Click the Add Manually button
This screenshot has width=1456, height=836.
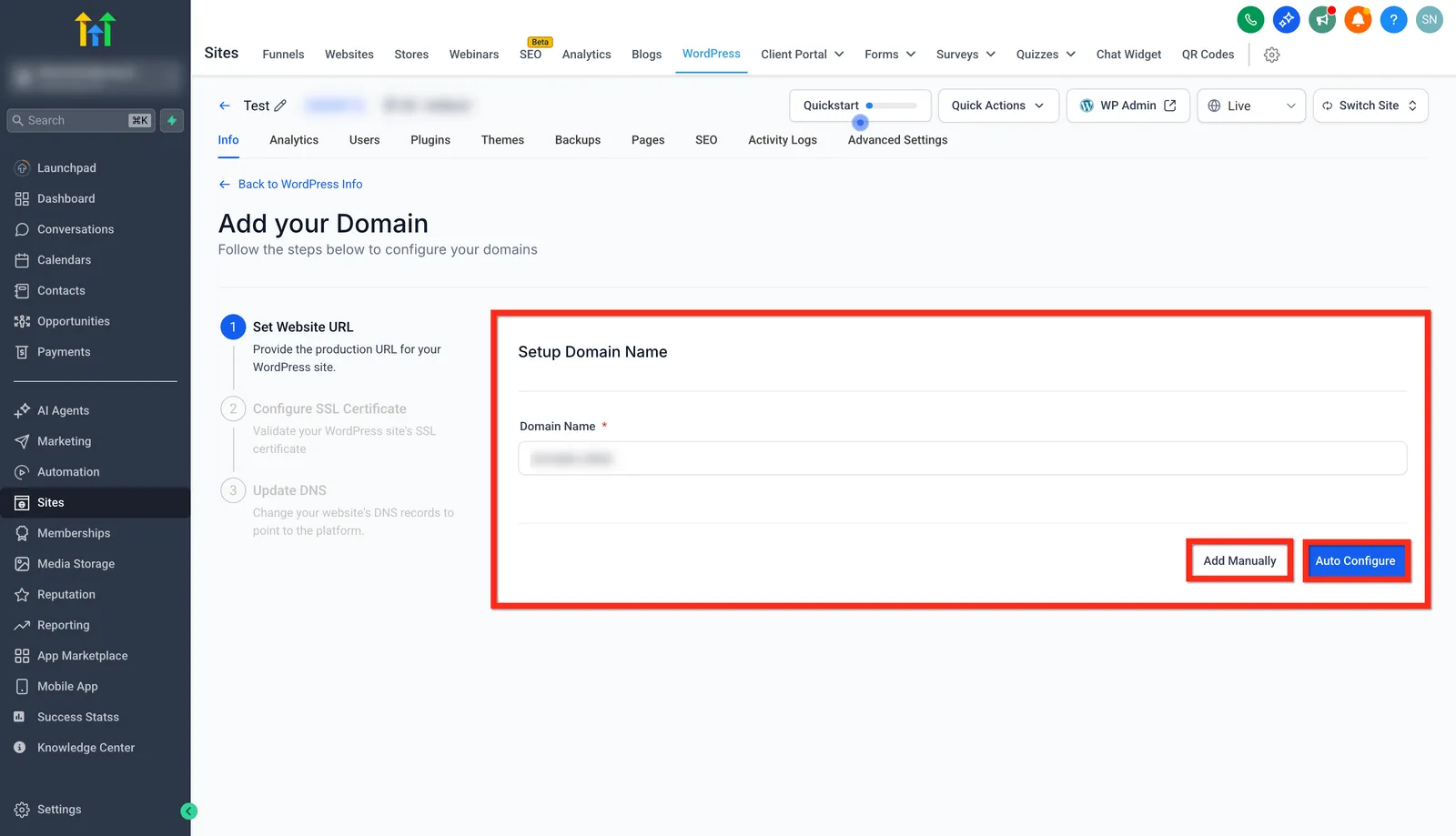tap(1239, 561)
